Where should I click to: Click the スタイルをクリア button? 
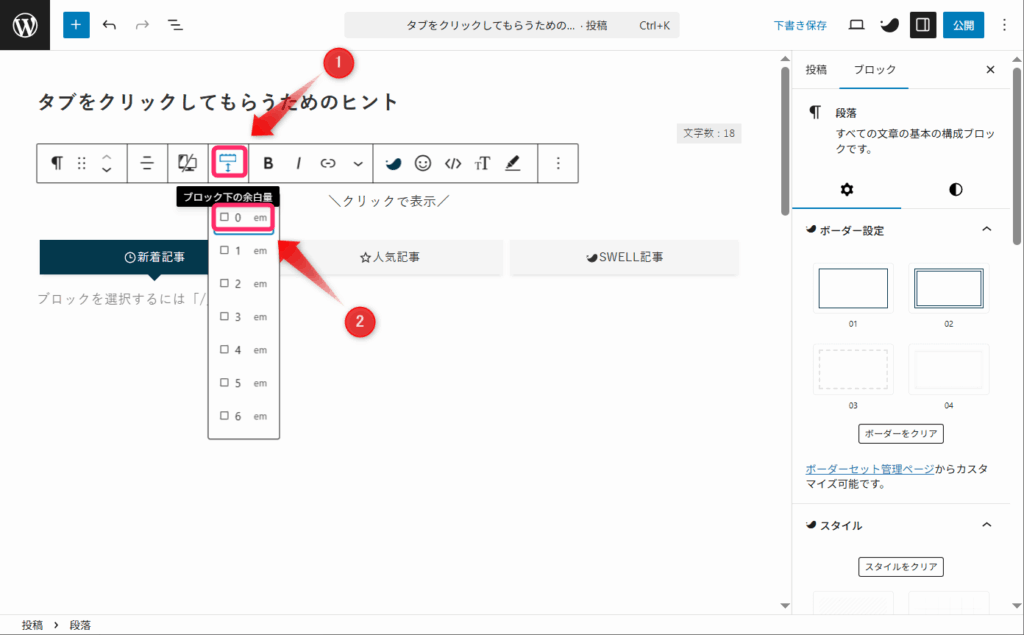[901, 566]
